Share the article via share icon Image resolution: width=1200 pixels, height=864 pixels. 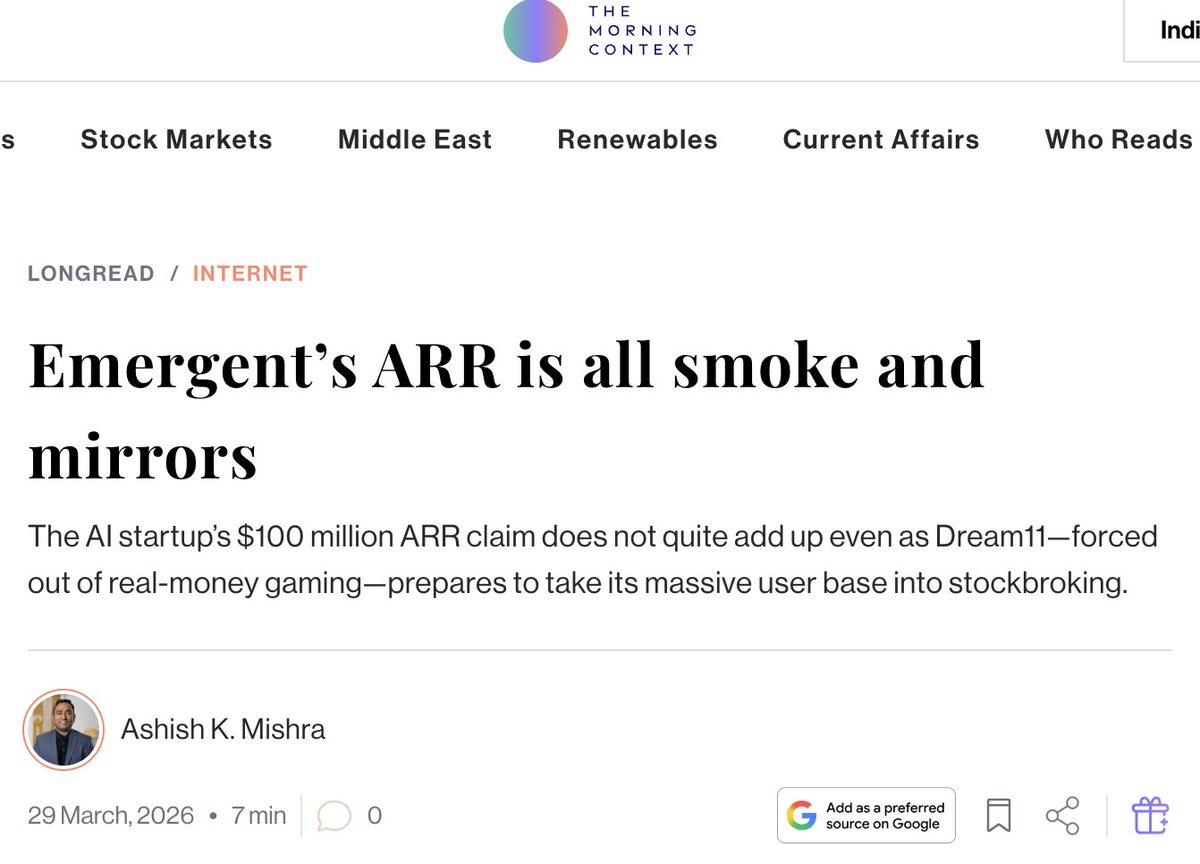pos(1062,816)
